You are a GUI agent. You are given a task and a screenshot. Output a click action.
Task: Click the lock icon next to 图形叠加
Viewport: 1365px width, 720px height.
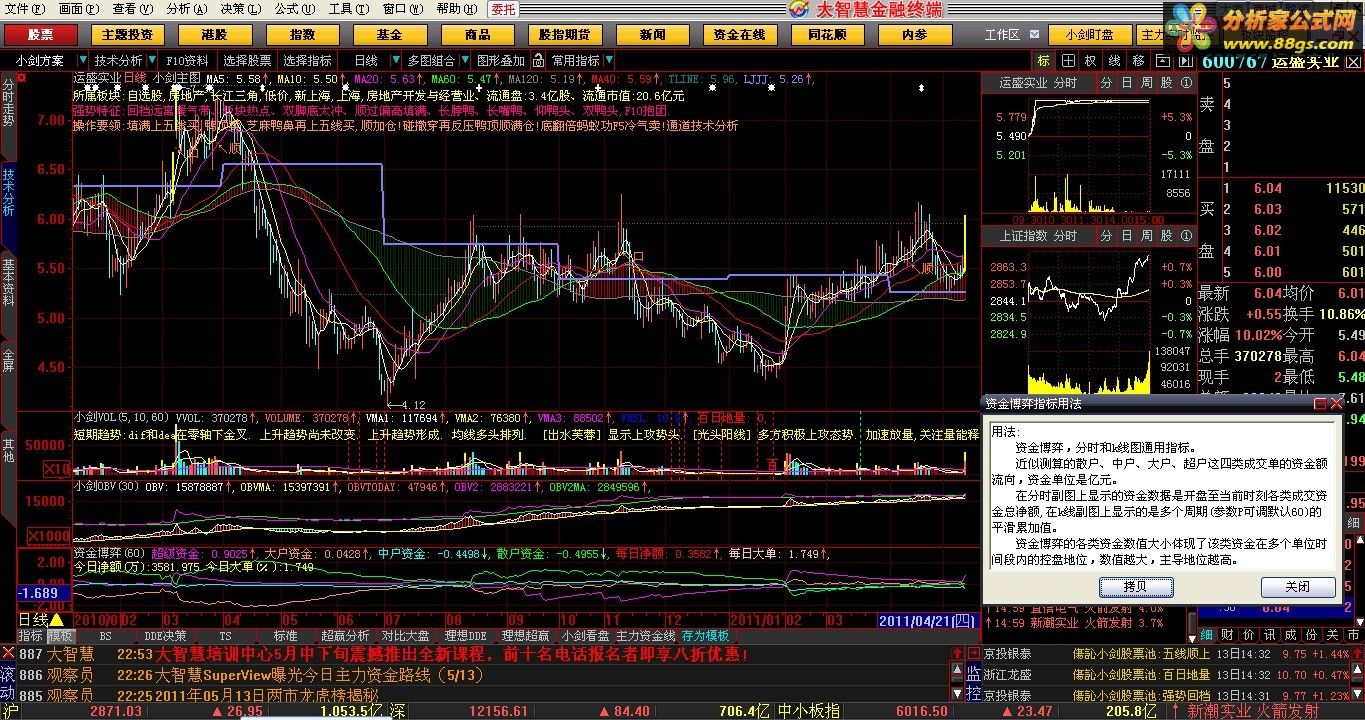click(538, 60)
